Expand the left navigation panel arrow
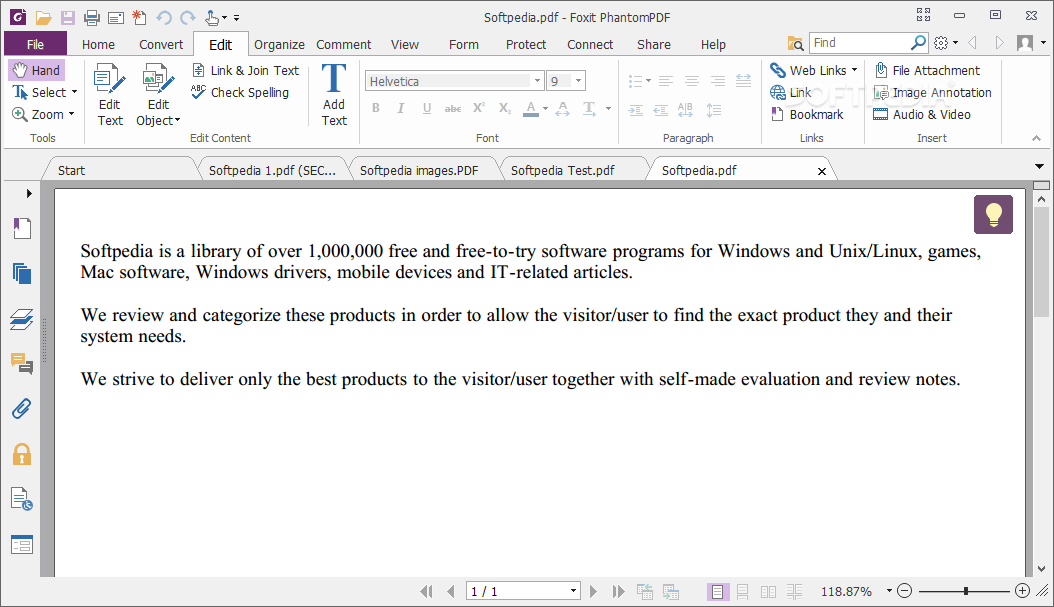This screenshot has height=607, width=1054. (x=29, y=194)
